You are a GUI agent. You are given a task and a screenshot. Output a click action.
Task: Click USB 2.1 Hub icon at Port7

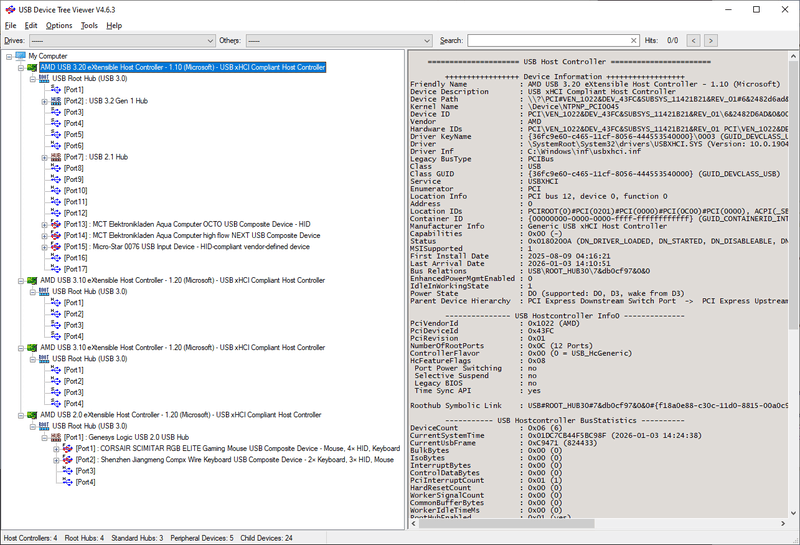tap(56, 157)
